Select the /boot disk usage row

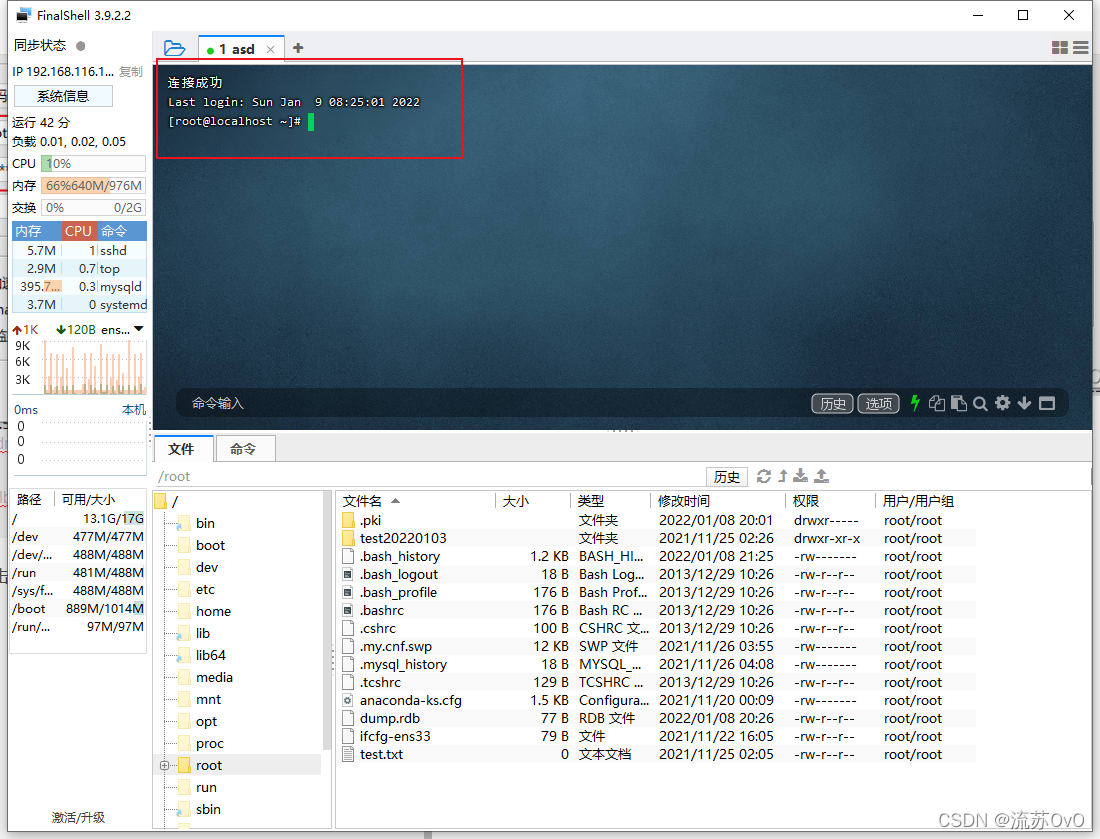[x=78, y=608]
